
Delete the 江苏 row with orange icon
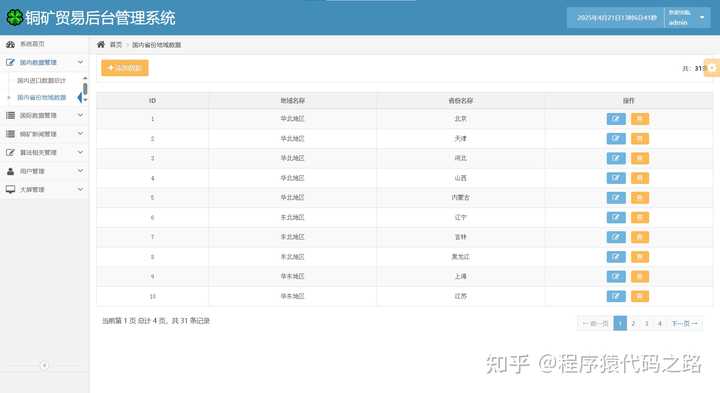tap(640, 296)
